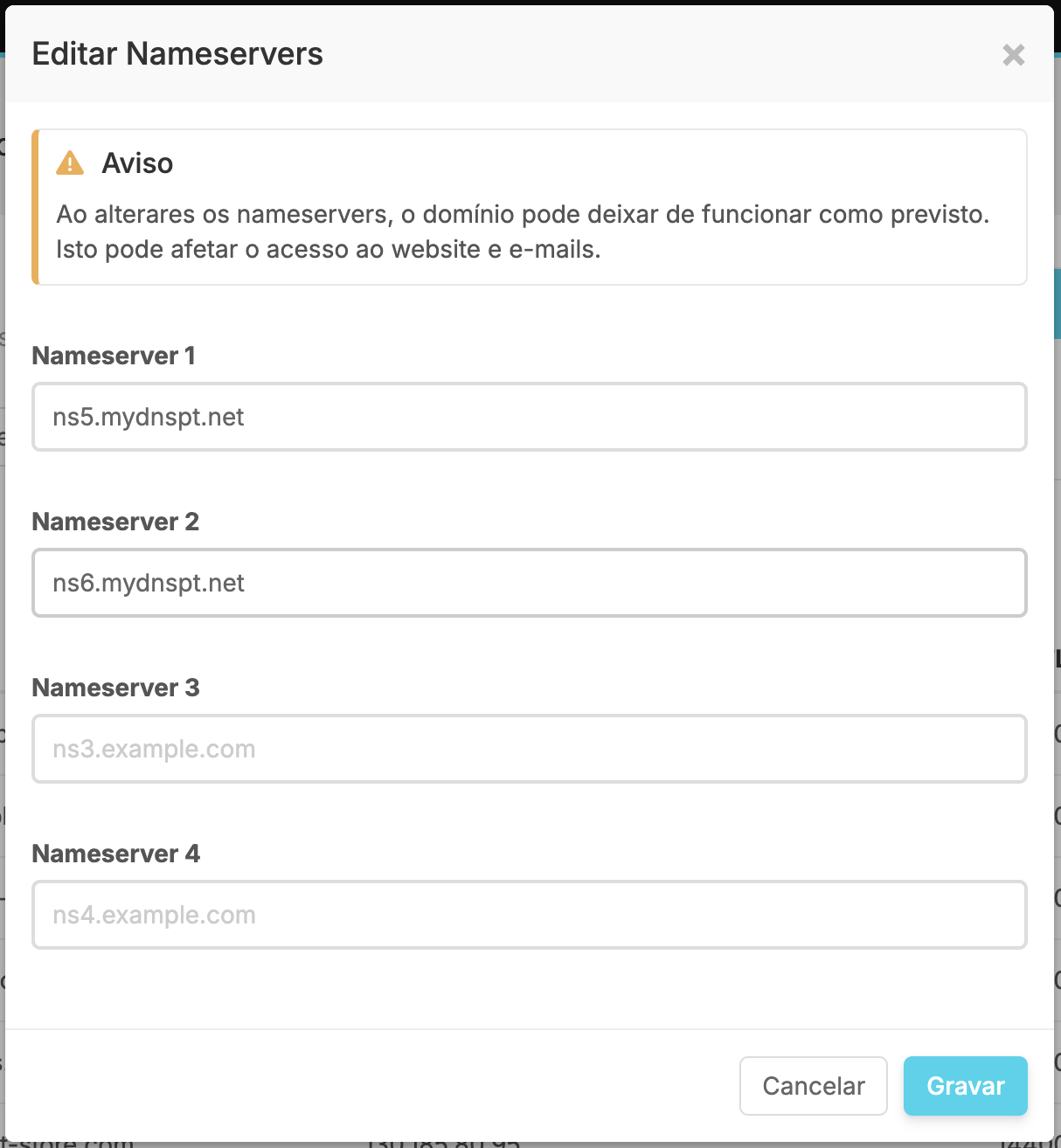Viewport: 1061px width, 1148px height.
Task: Click the orange warning triangle icon
Action: (70, 163)
